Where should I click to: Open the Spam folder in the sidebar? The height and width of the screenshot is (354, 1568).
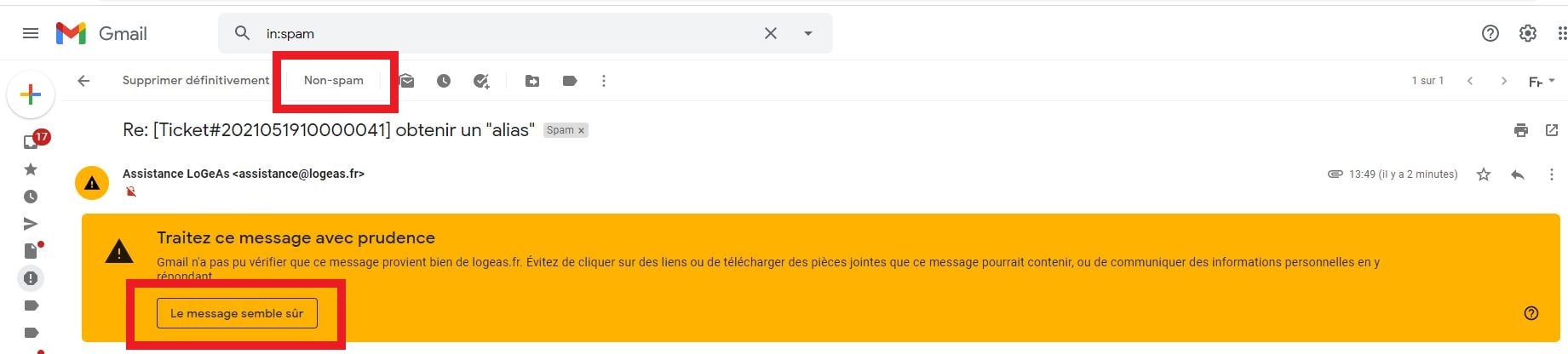[31, 278]
